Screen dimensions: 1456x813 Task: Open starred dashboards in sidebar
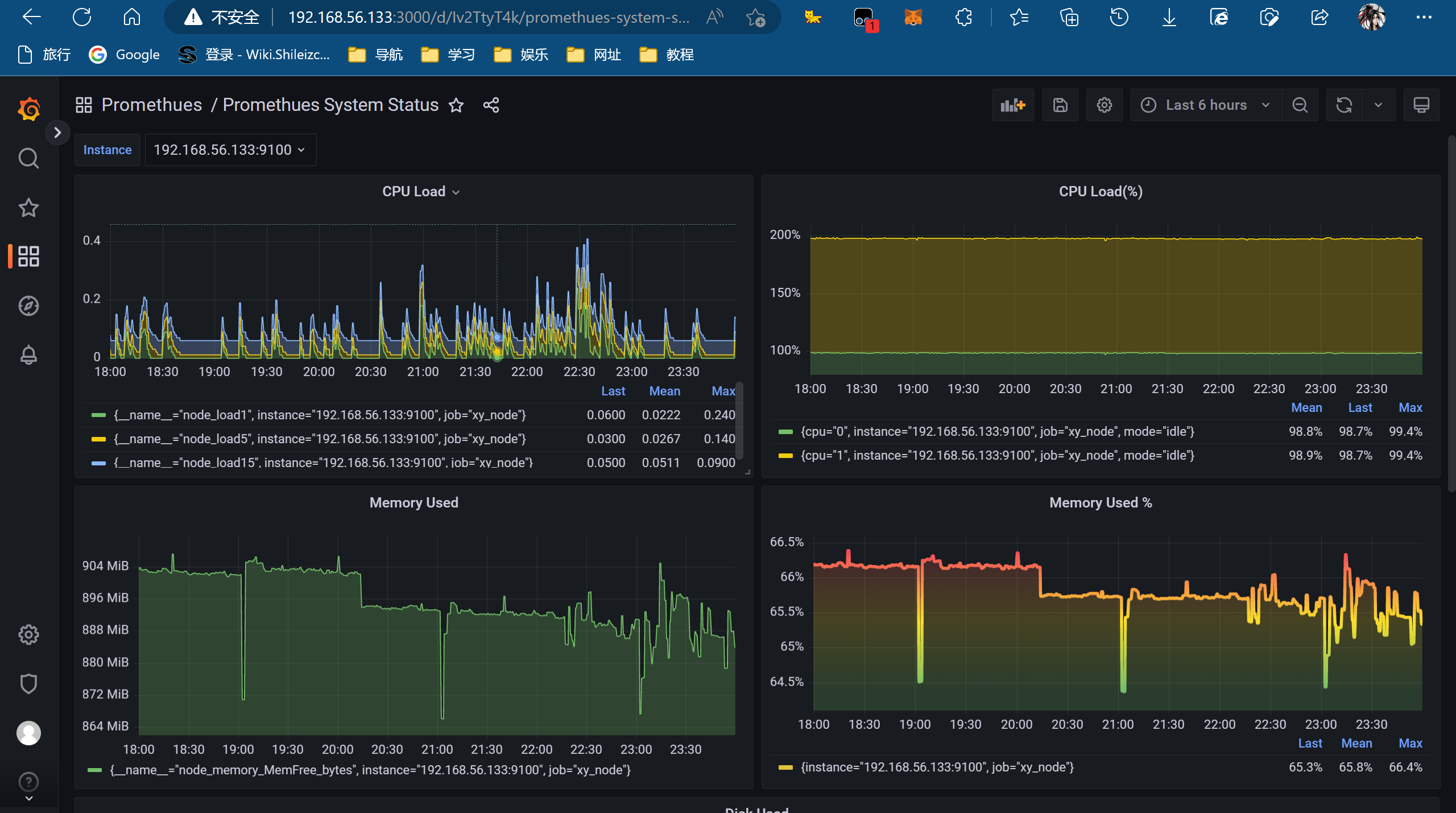point(28,208)
